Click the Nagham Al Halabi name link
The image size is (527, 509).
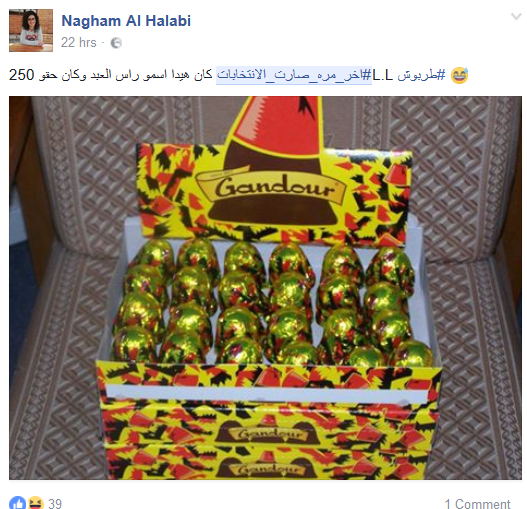pos(126,21)
